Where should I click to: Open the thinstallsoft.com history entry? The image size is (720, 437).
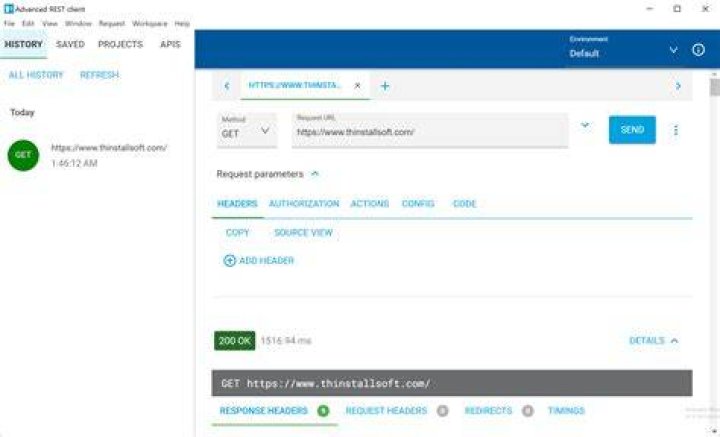(x=109, y=155)
